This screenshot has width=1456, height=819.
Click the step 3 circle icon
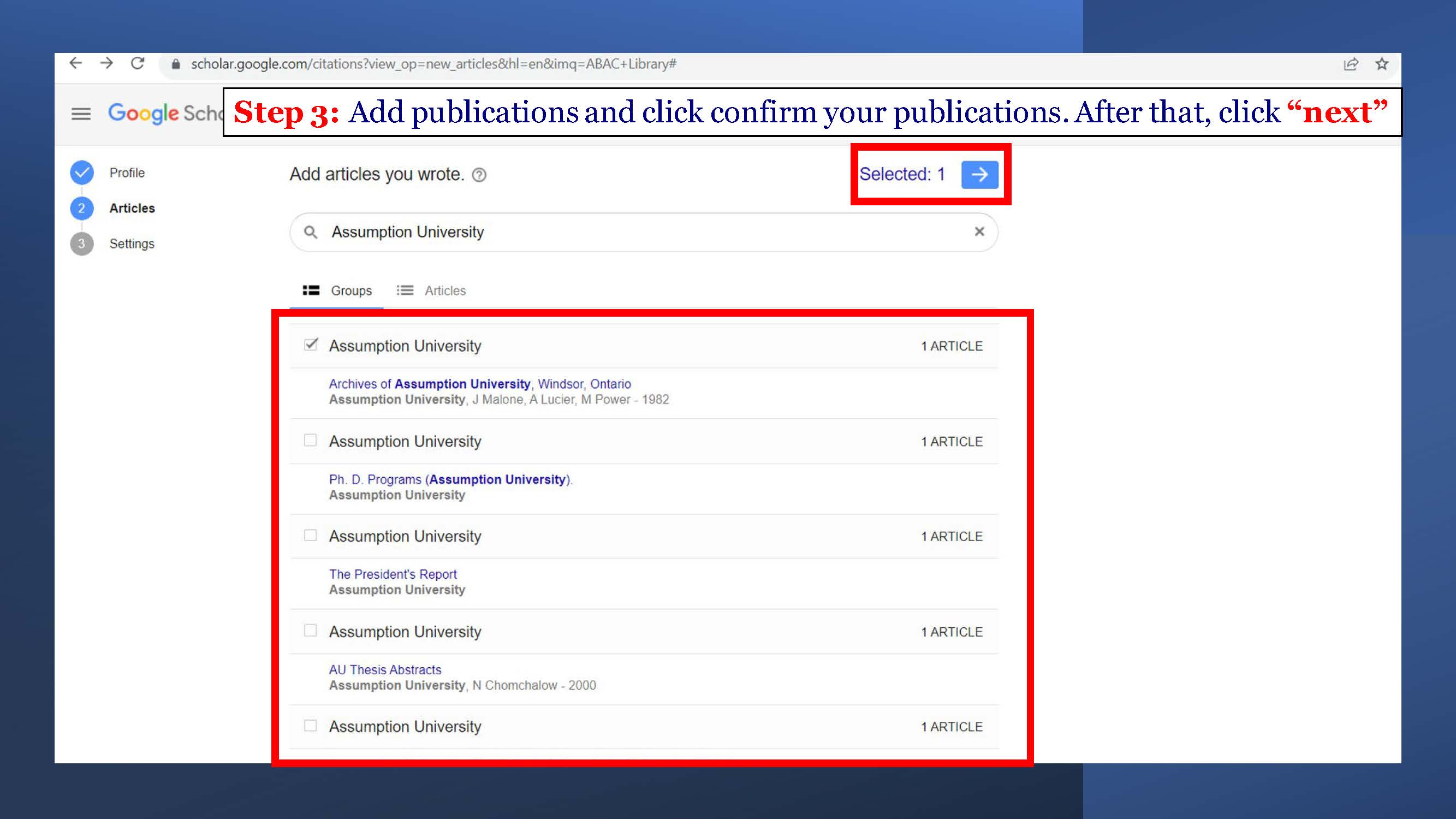click(x=82, y=244)
